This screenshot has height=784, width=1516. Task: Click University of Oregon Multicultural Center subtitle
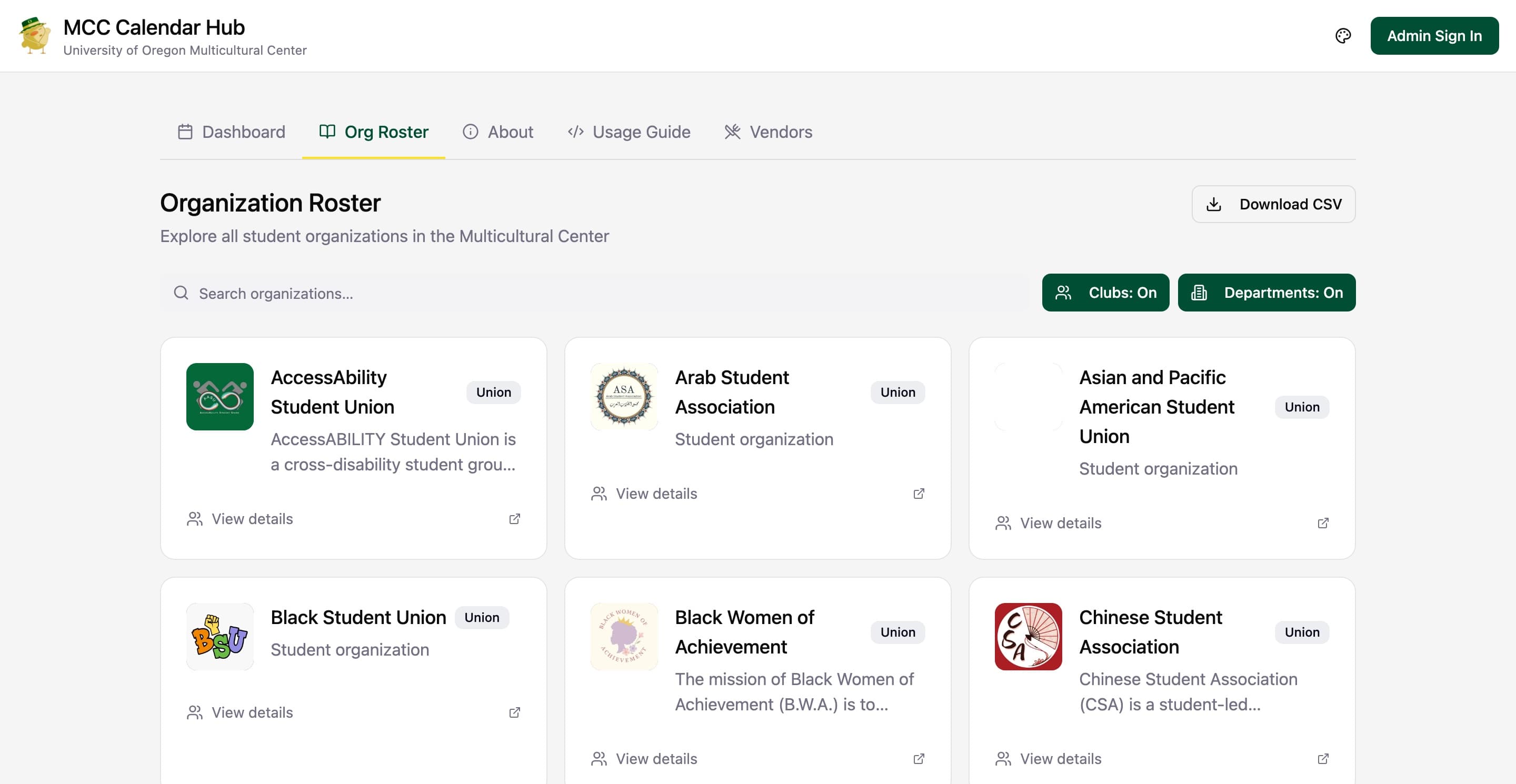185,51
